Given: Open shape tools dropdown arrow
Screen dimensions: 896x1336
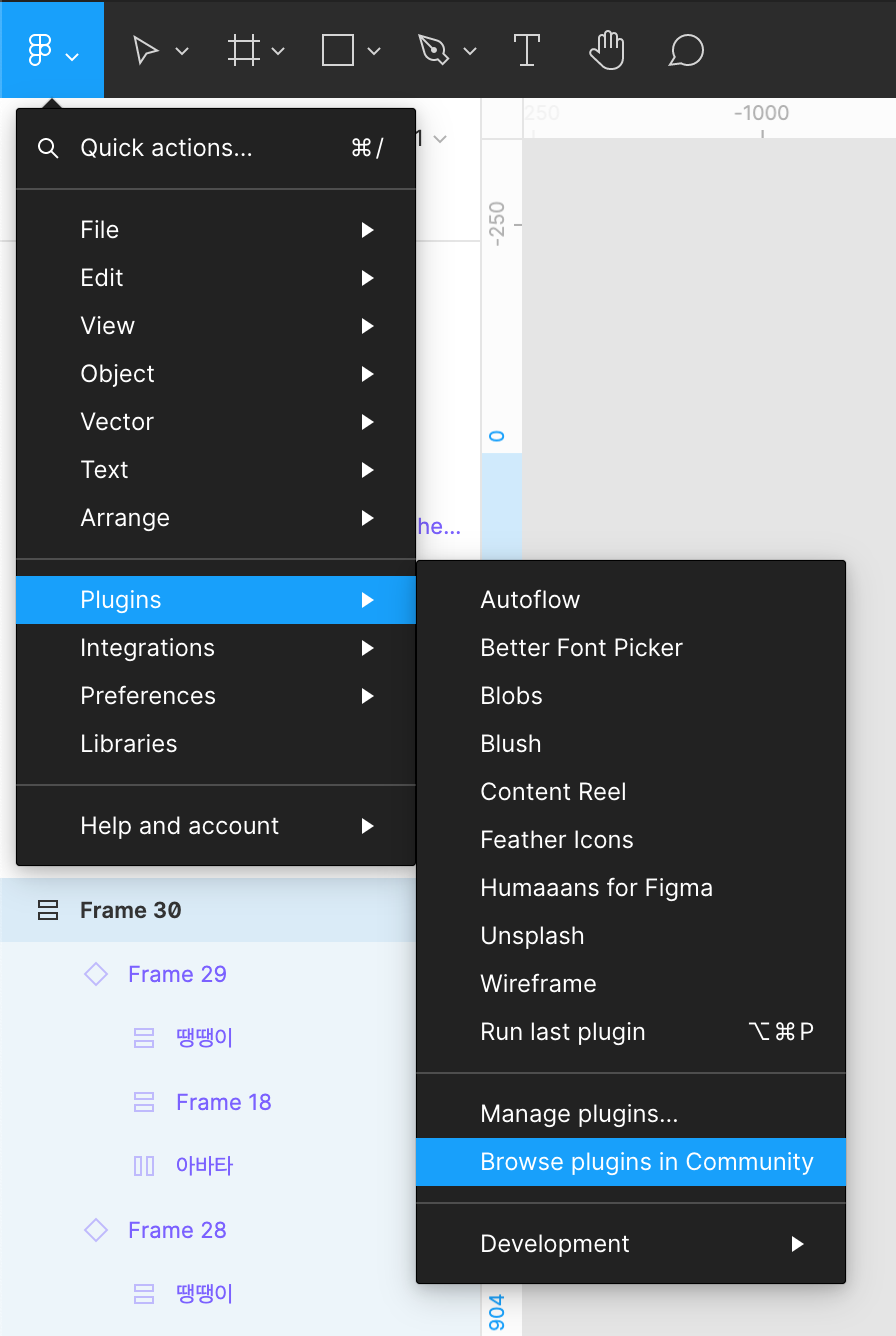Looking at the screenshot, I should pos(374,52).
